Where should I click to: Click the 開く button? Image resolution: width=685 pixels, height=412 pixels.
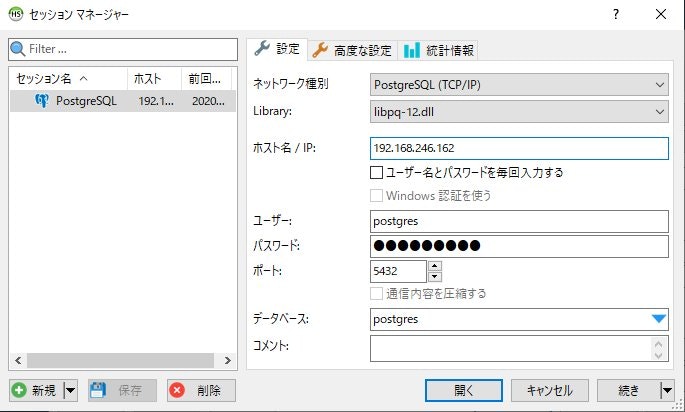tap(464, 390)
